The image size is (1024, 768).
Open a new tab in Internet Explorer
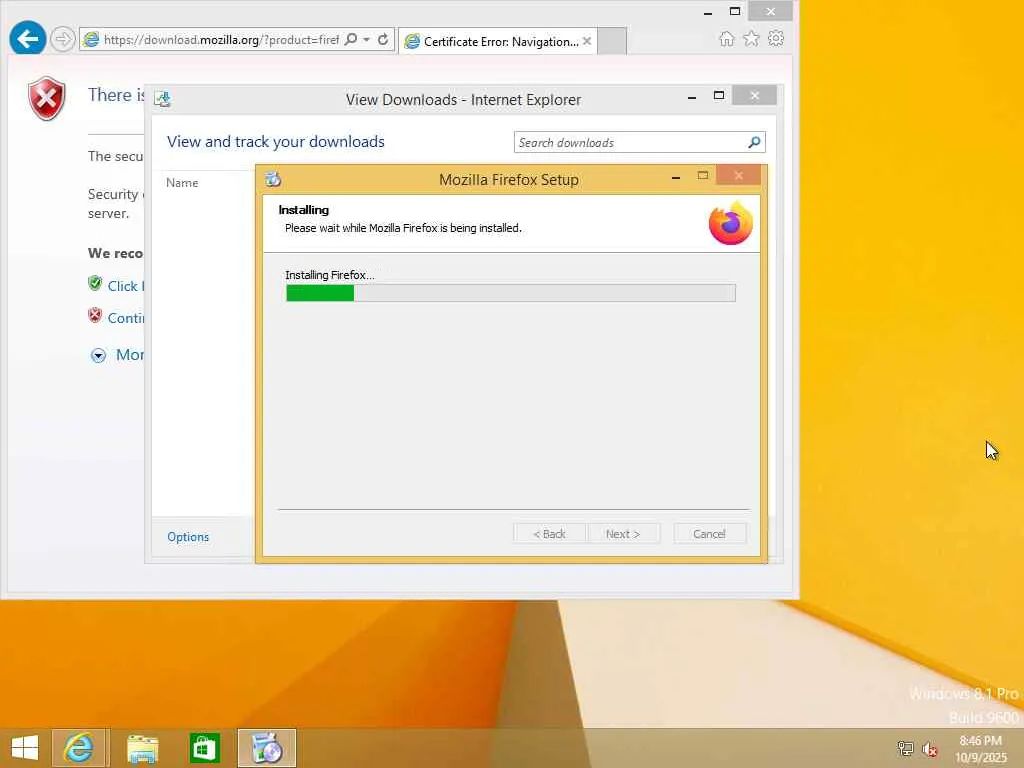pyautogui.click(x=612, y=41)
